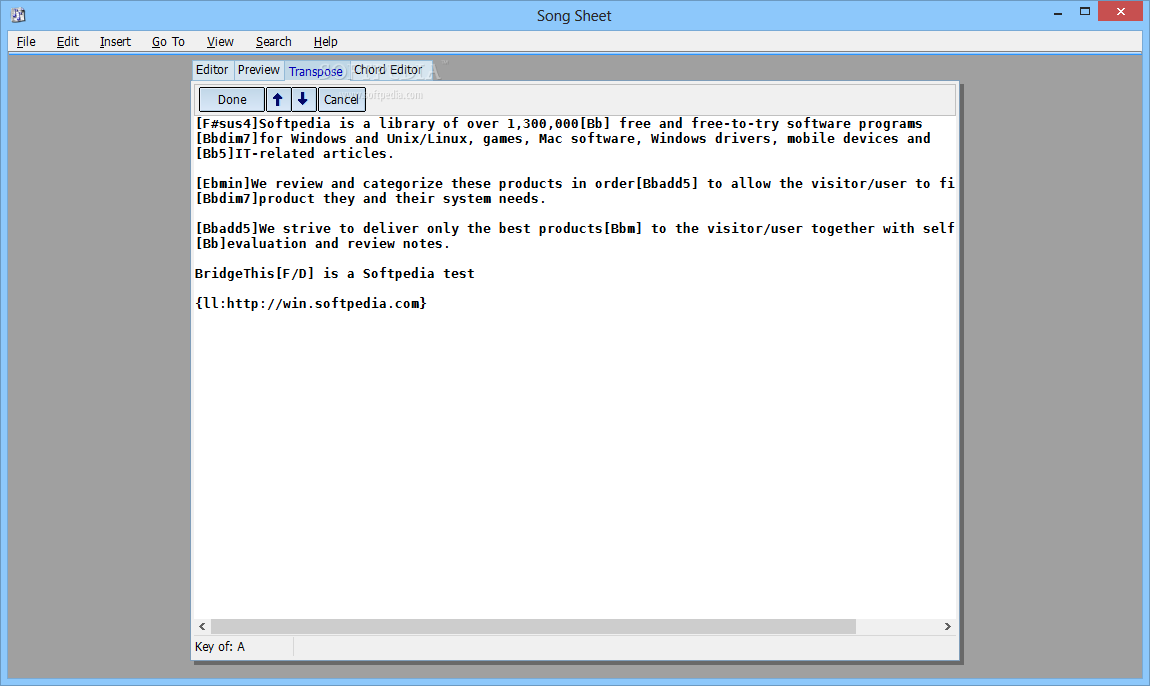Open the Insert menu
The width and height of the screenshot is (1150, 686).
coord(115,42)
